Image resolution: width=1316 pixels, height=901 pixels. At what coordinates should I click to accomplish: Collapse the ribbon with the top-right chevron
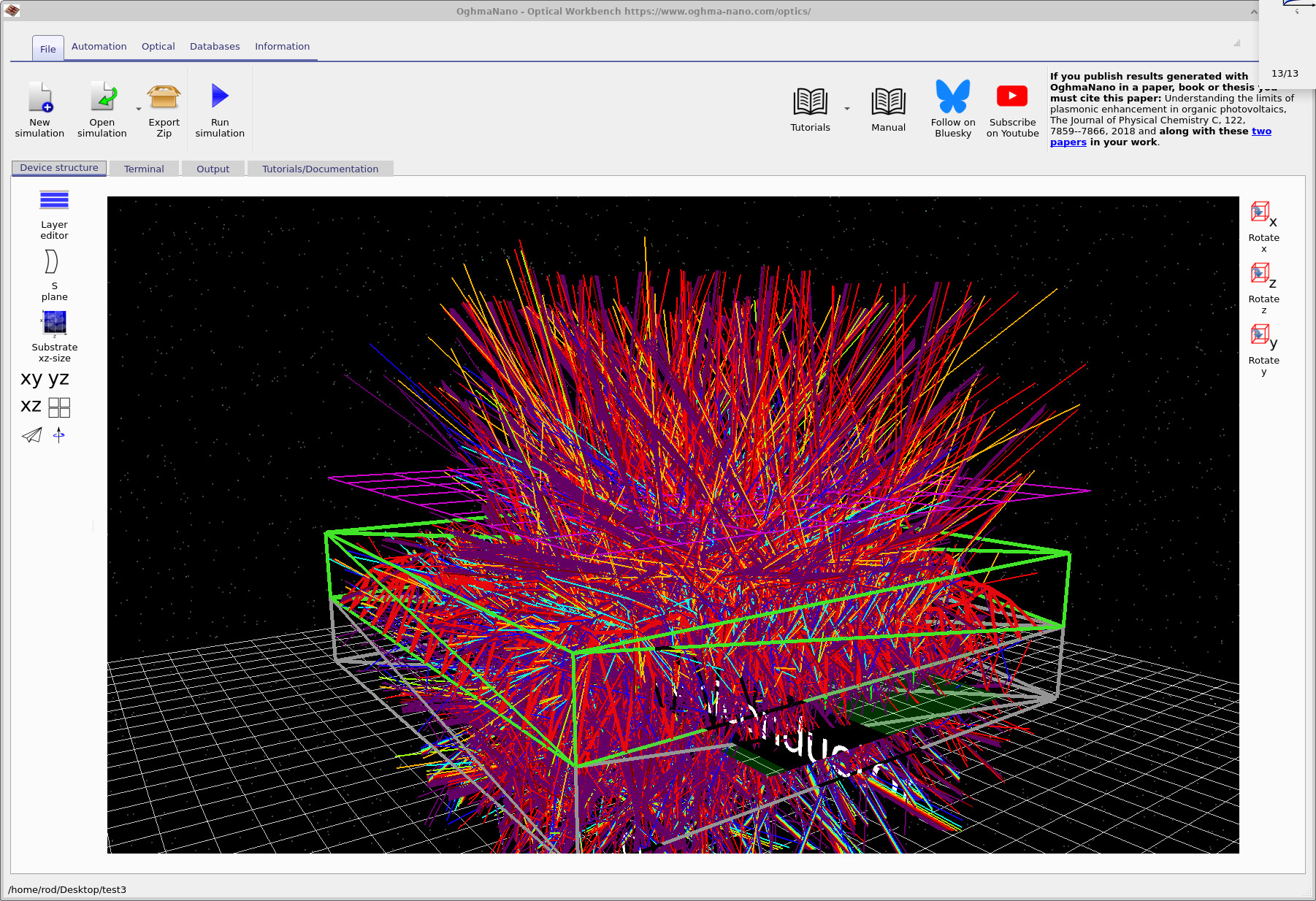pos(1255,12)
